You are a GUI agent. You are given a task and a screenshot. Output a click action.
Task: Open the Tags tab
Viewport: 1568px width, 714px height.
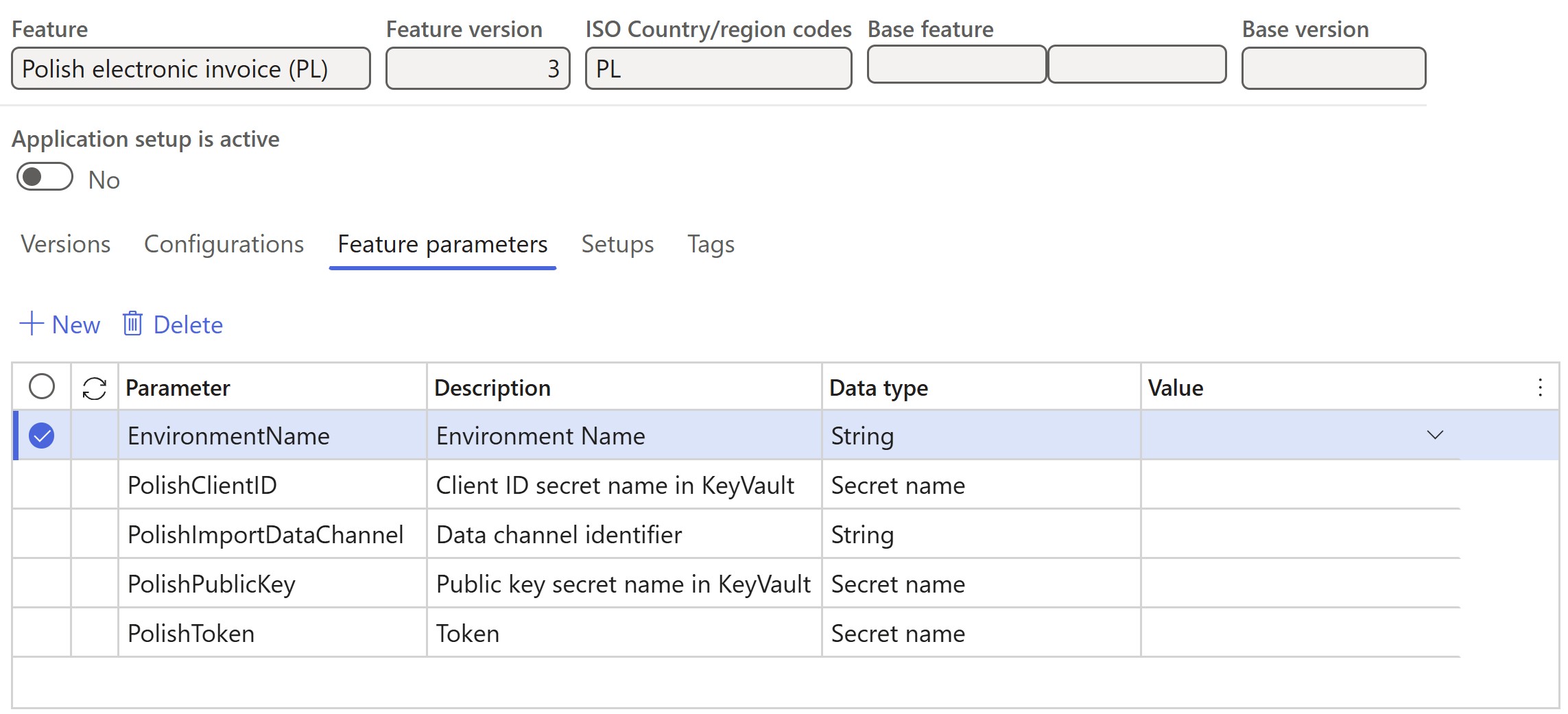(710, 244)
